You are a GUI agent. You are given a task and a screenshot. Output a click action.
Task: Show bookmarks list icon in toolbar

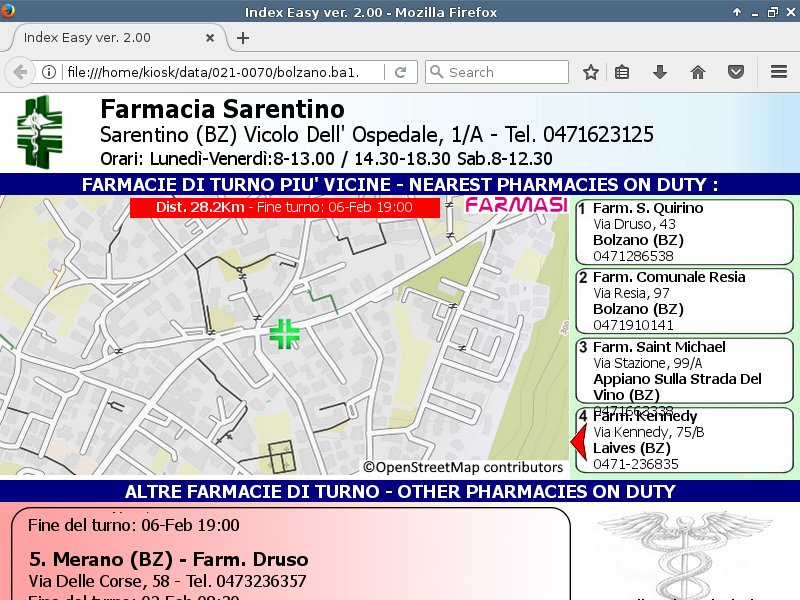pyautogui.click(x=622, y=72)
